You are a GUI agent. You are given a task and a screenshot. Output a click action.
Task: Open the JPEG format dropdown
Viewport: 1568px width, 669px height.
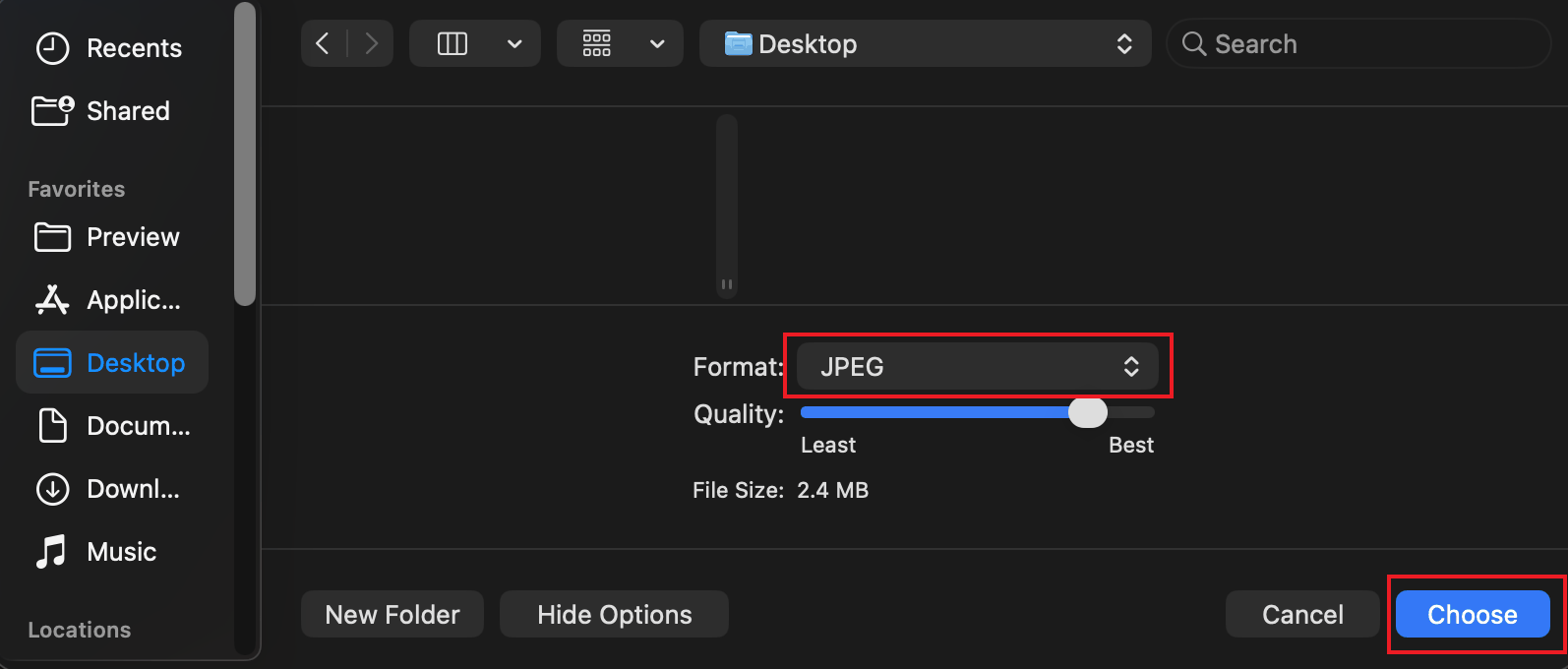pyautogui.click(x=977, y=367)
